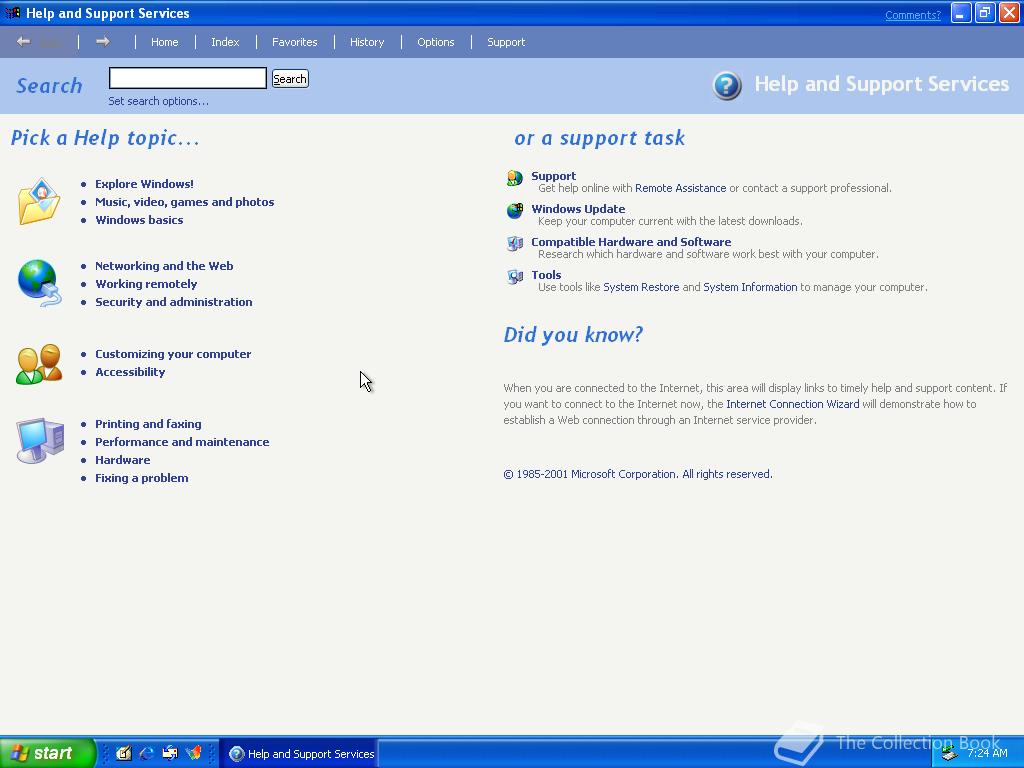Click the folder icon beside Explore Windows
This screenshot has width=1024, height=768.
tap(39, 201)
